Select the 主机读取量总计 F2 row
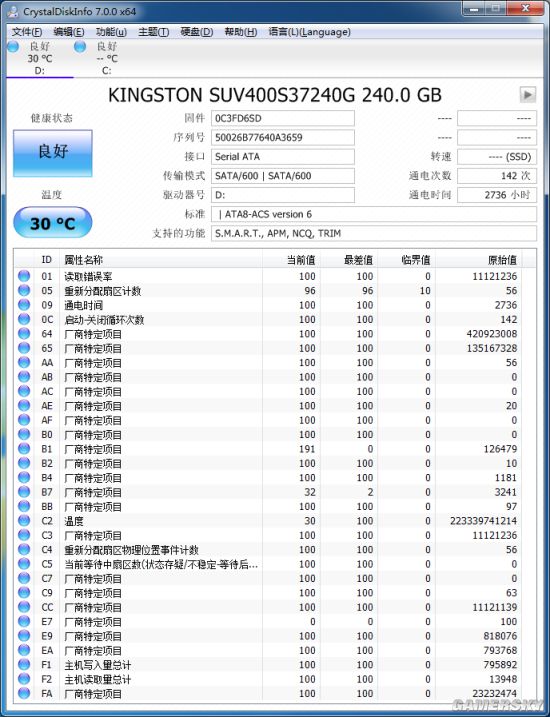The height and width of the screenshot is (717, 550). 269,679
